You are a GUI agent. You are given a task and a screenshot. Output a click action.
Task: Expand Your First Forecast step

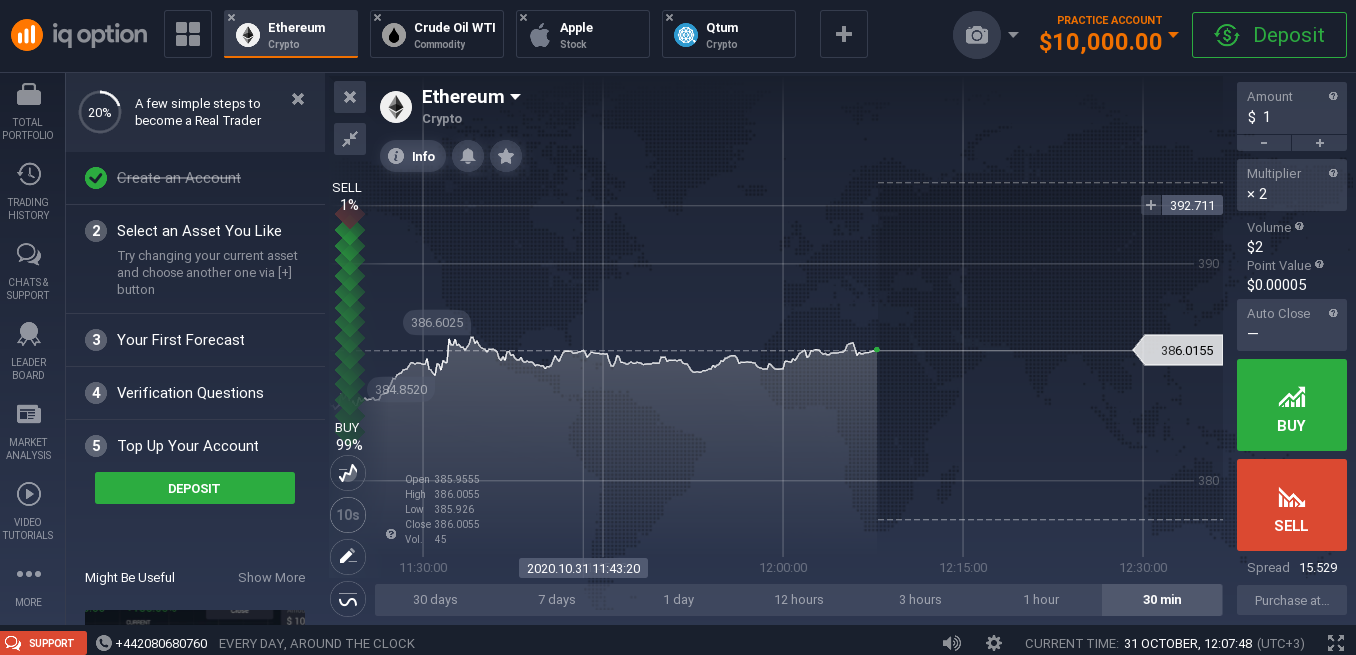coord(196,340)
